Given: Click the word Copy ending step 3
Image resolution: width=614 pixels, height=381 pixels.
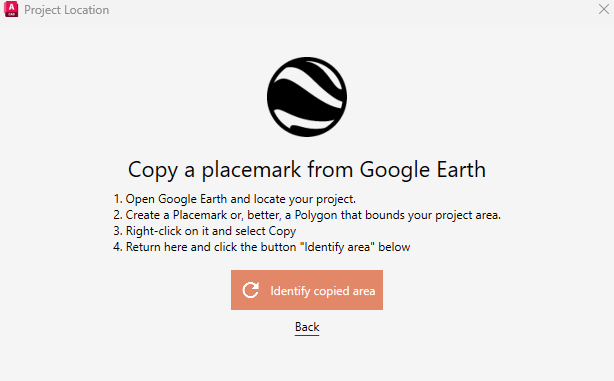Looking at the screenshot, I should click(282, 231).
